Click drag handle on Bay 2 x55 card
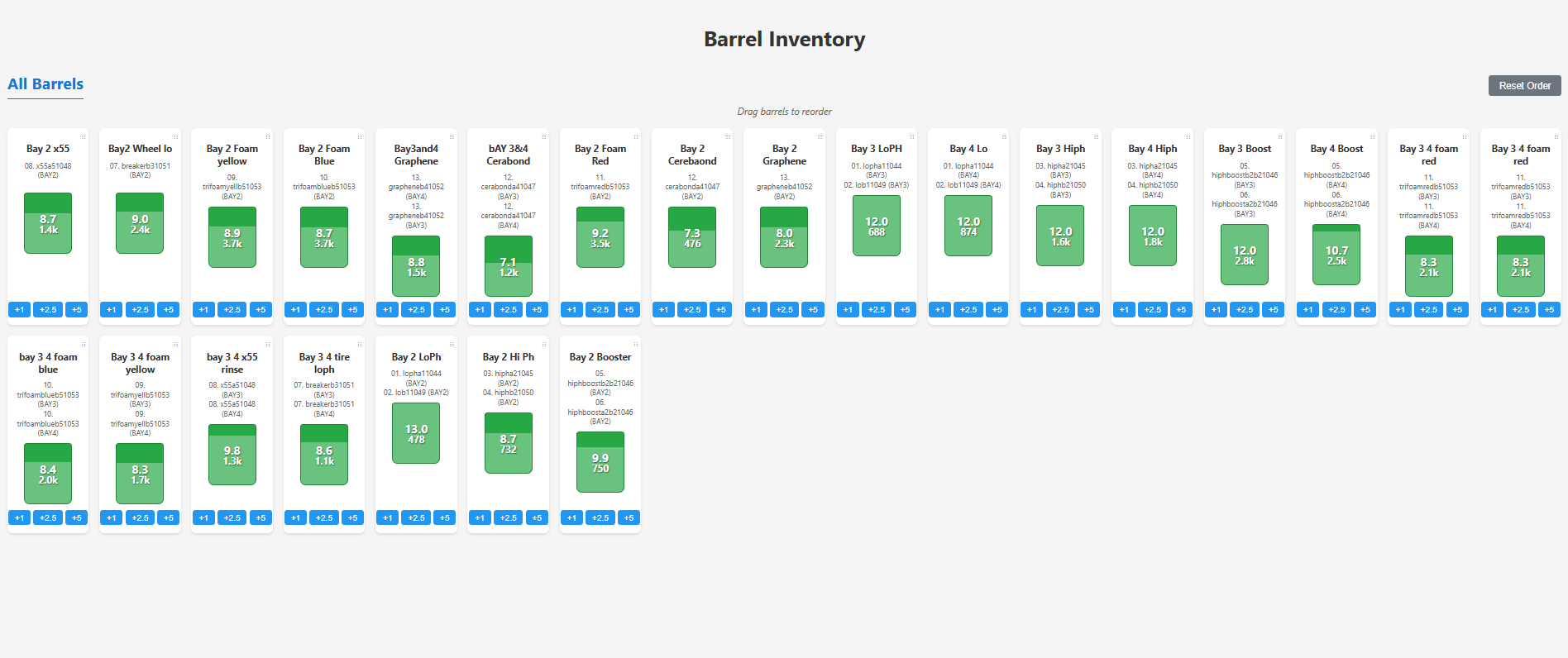This screenshot has width=1568, height=658. coord(84,136)
